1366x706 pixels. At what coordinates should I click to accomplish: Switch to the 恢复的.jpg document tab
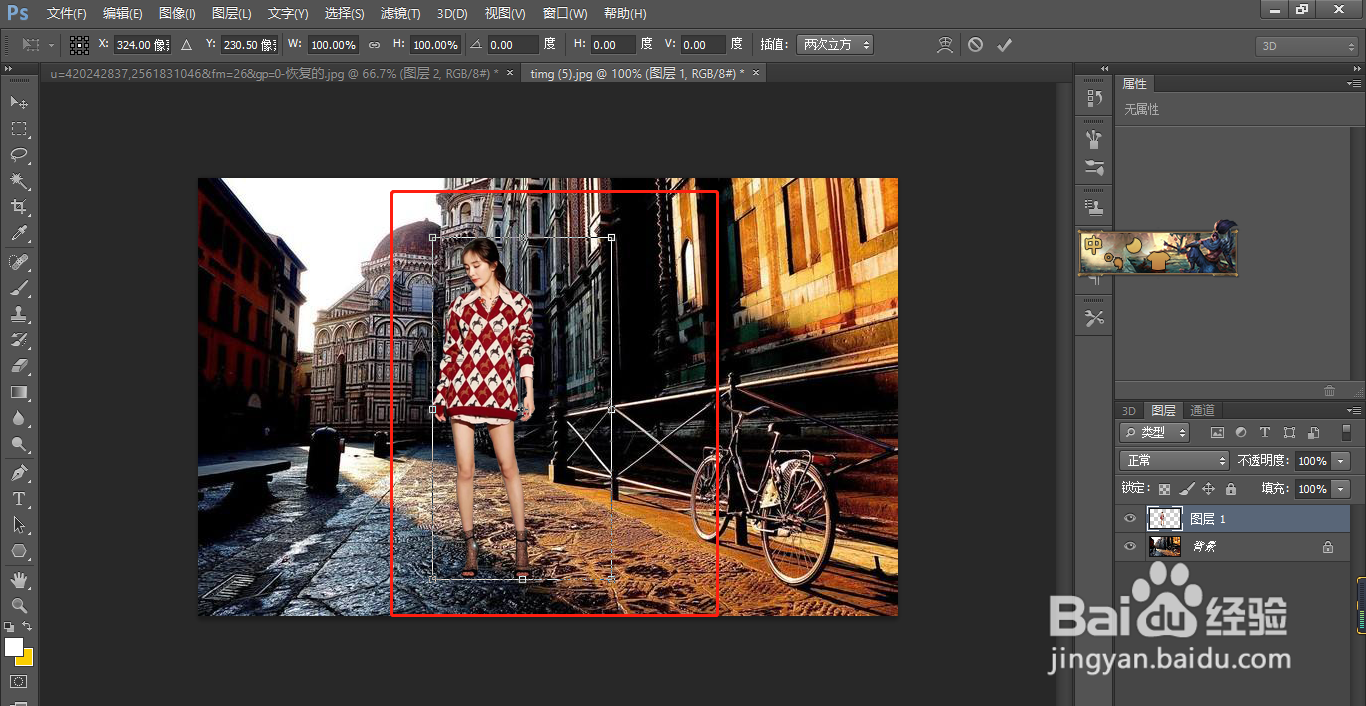pyautogui.click(x=274, y=74)
